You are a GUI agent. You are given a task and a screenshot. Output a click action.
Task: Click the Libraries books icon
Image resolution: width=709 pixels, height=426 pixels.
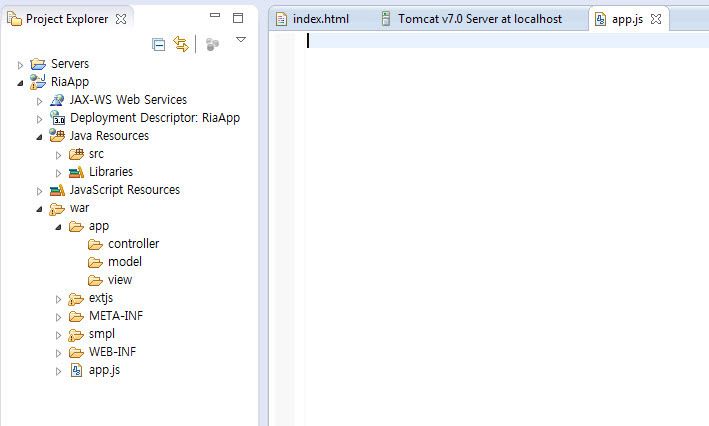76,172
